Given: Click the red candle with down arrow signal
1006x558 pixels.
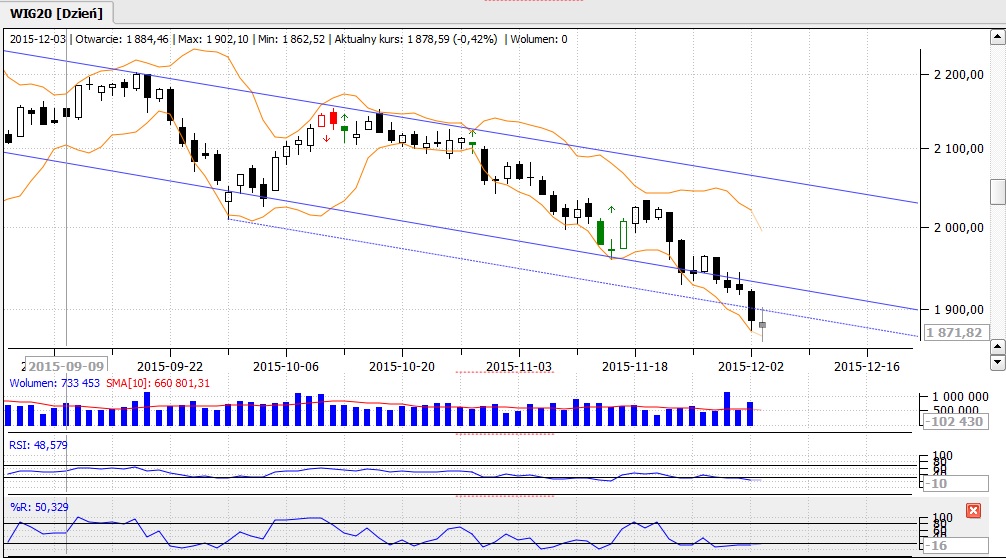Looking at the screenshot, I should coord(333,117).
